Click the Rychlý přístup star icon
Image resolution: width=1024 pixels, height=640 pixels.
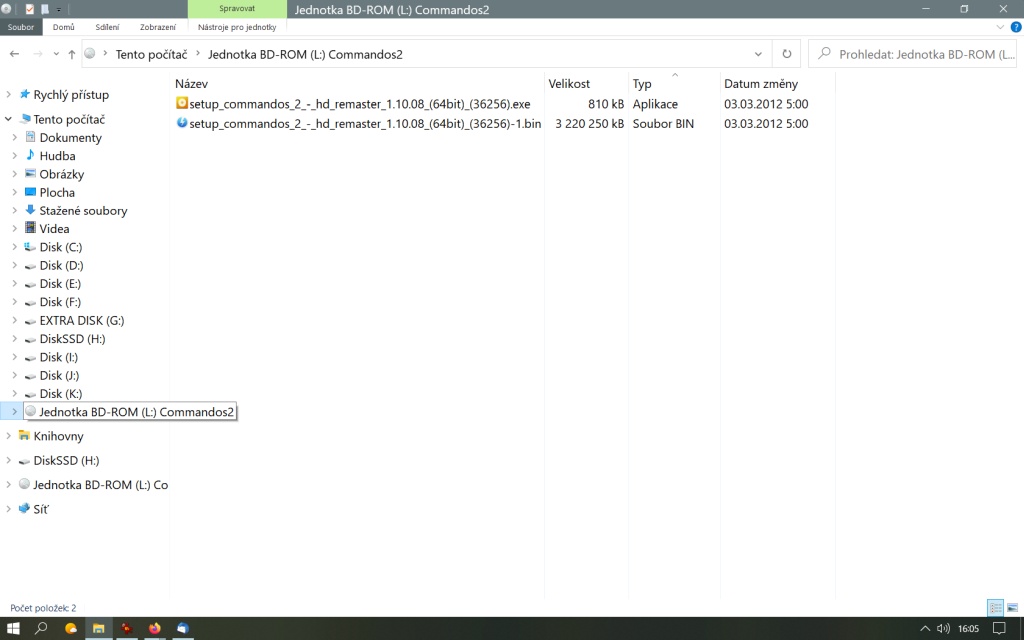(x=24, y=94)
